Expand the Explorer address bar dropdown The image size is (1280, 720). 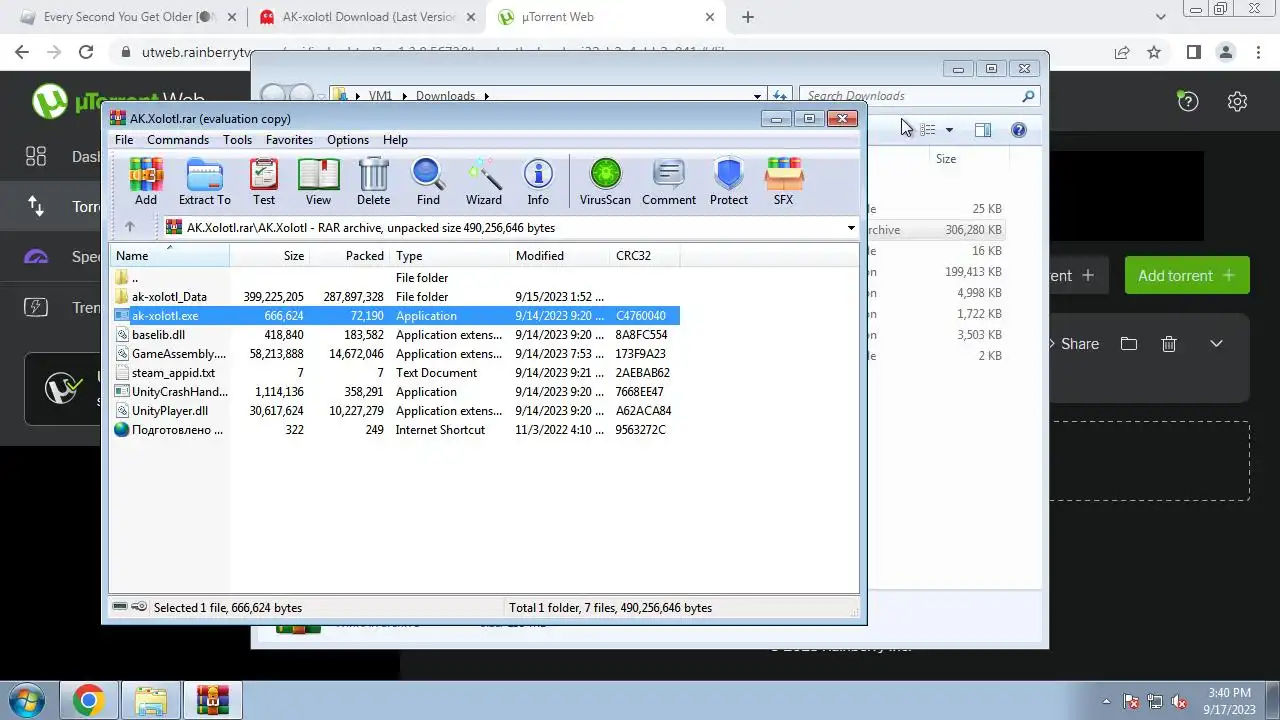[x=757, y=96]
